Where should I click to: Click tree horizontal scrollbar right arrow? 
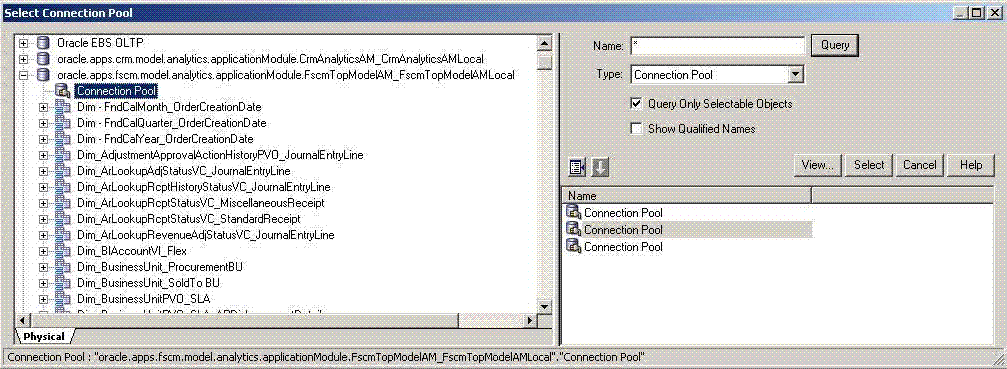coord(530,321)
